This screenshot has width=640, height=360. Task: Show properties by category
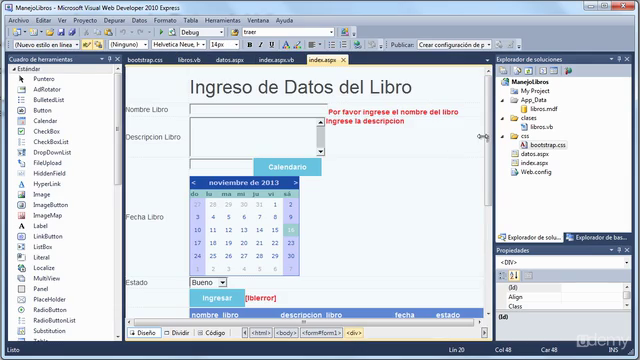click(x=502, y=276)
